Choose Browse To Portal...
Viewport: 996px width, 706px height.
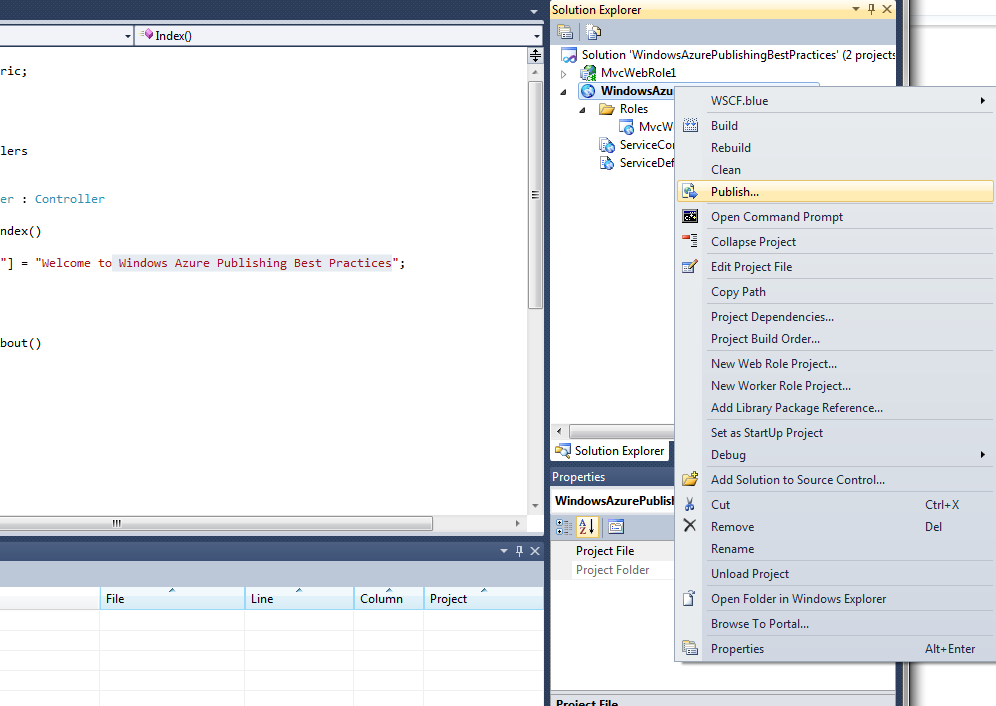(835, 624)
